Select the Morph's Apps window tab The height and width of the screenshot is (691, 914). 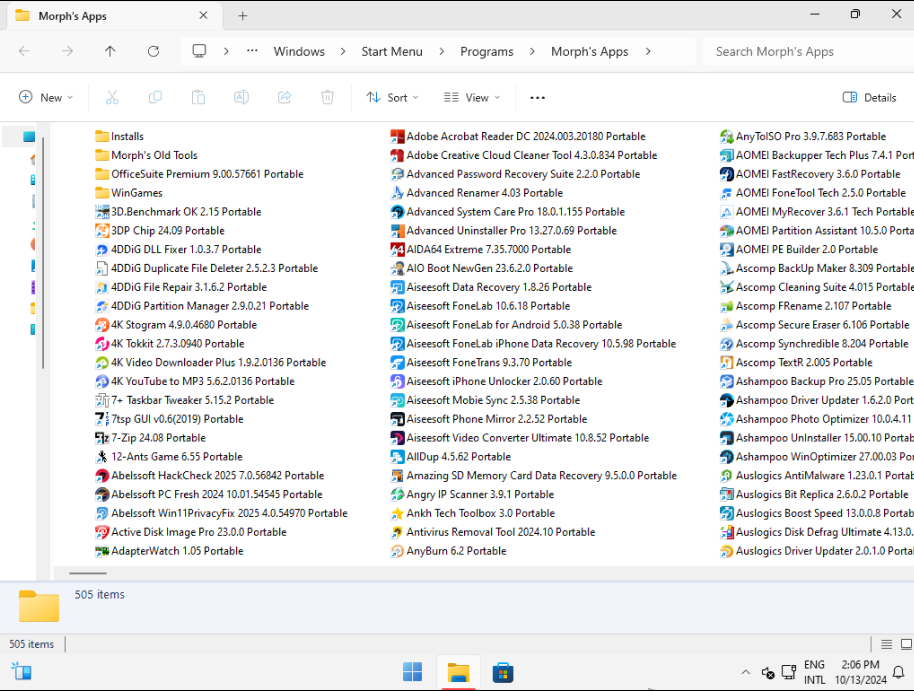(x=113, y=16)
